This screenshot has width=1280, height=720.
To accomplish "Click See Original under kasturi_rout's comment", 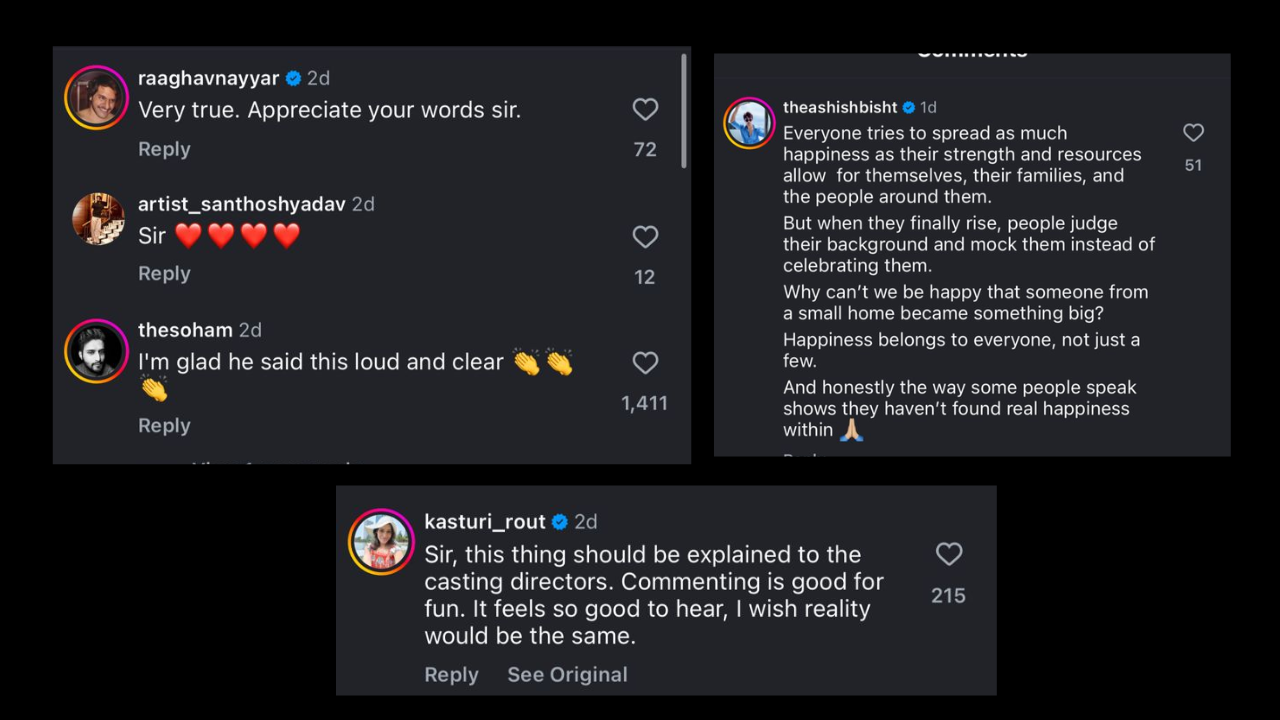I will 567,675.
